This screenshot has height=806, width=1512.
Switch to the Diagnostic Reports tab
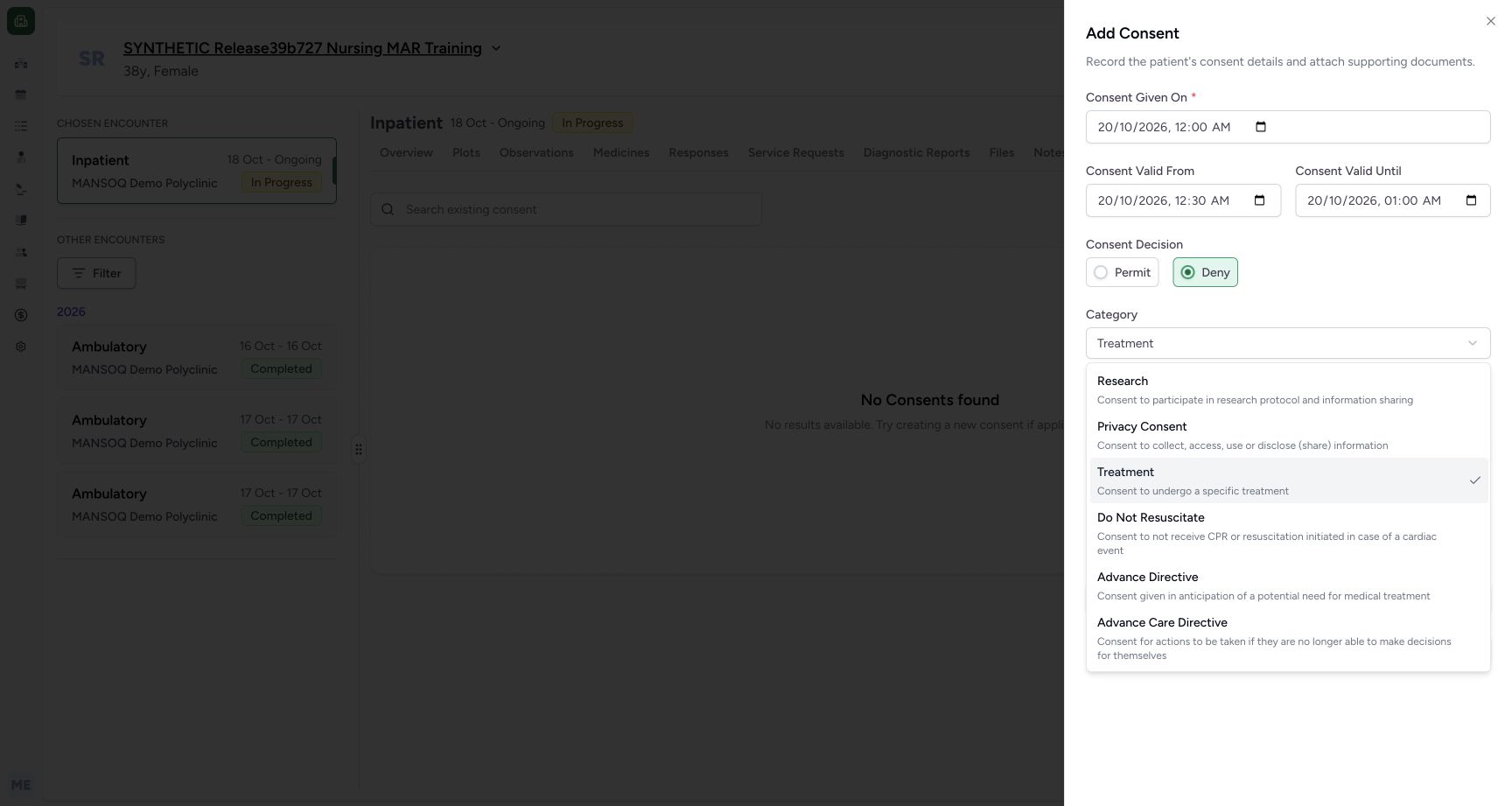[916, 152]
